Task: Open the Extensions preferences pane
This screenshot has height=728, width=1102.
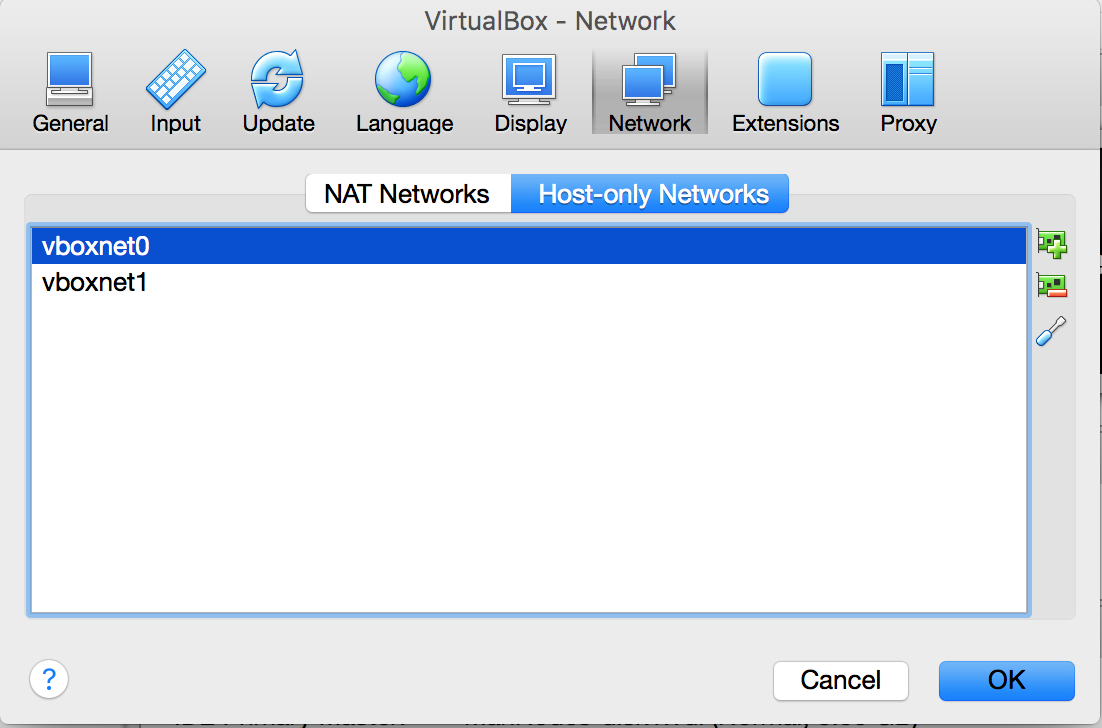Action: tap(785, 92)
